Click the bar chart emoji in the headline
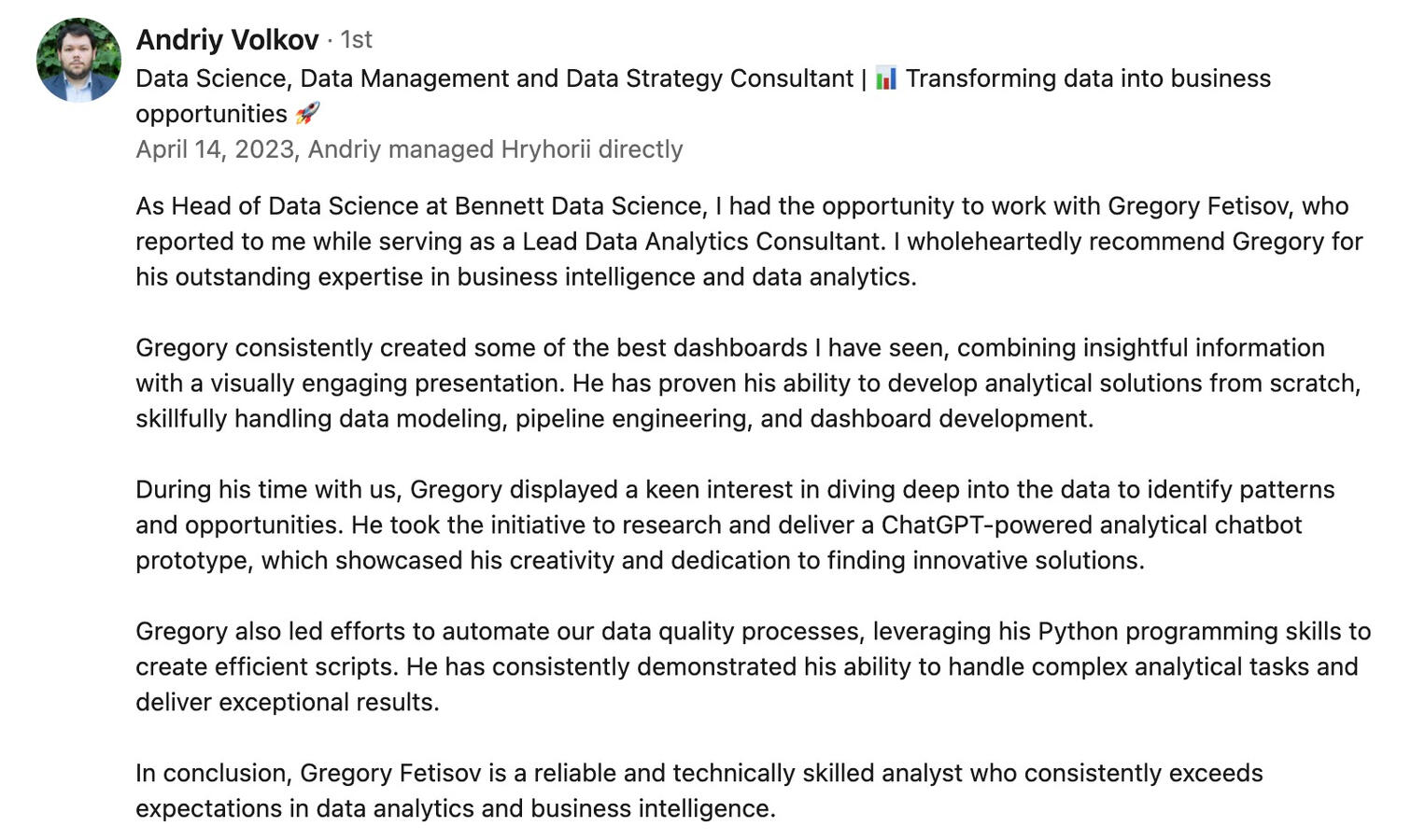Viewport: 1411px width, 840px height. click(886, 78)
